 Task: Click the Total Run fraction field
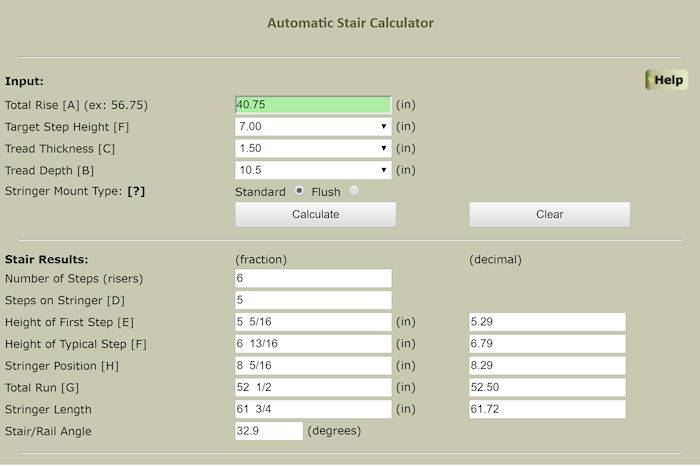312,388
